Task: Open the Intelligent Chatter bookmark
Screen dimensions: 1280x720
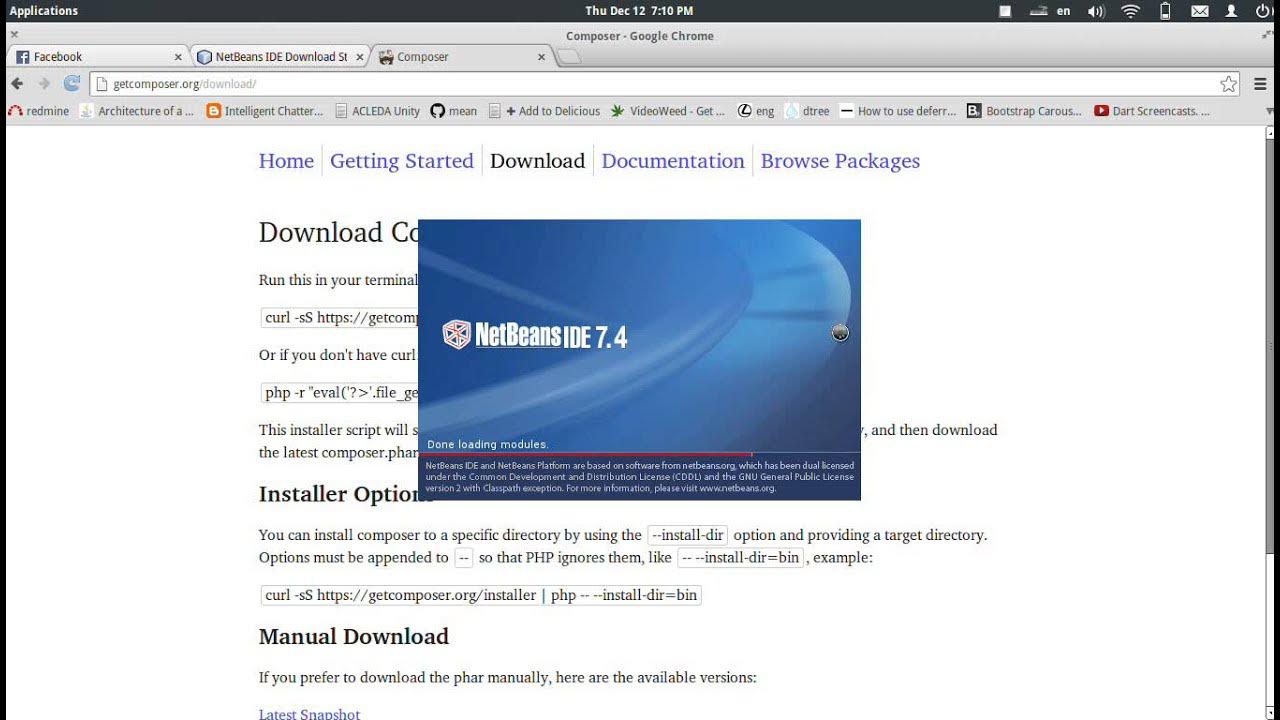Action: (265, 111)
